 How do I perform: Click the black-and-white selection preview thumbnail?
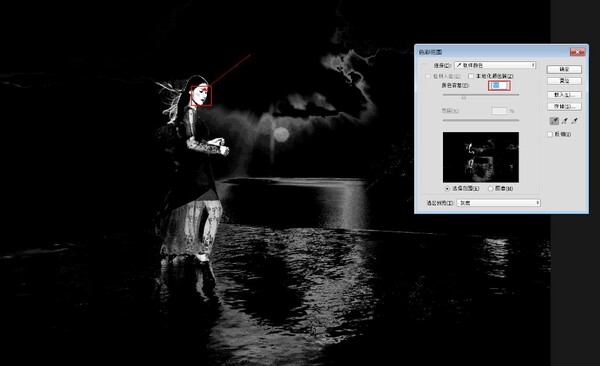point(481,157)
